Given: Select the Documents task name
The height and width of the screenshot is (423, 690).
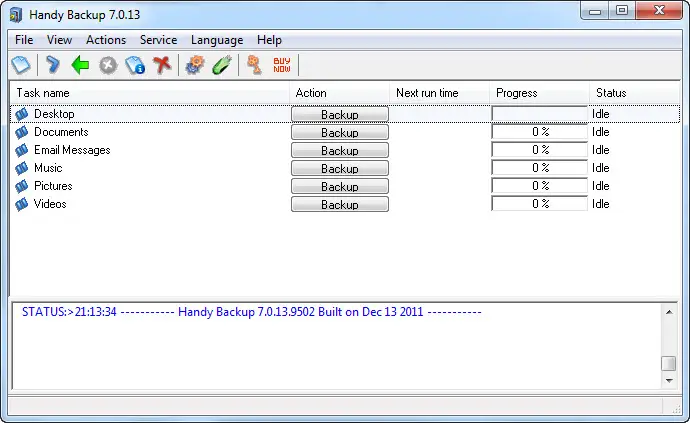Looking at the screenshot, I should (x=61, y=132).
